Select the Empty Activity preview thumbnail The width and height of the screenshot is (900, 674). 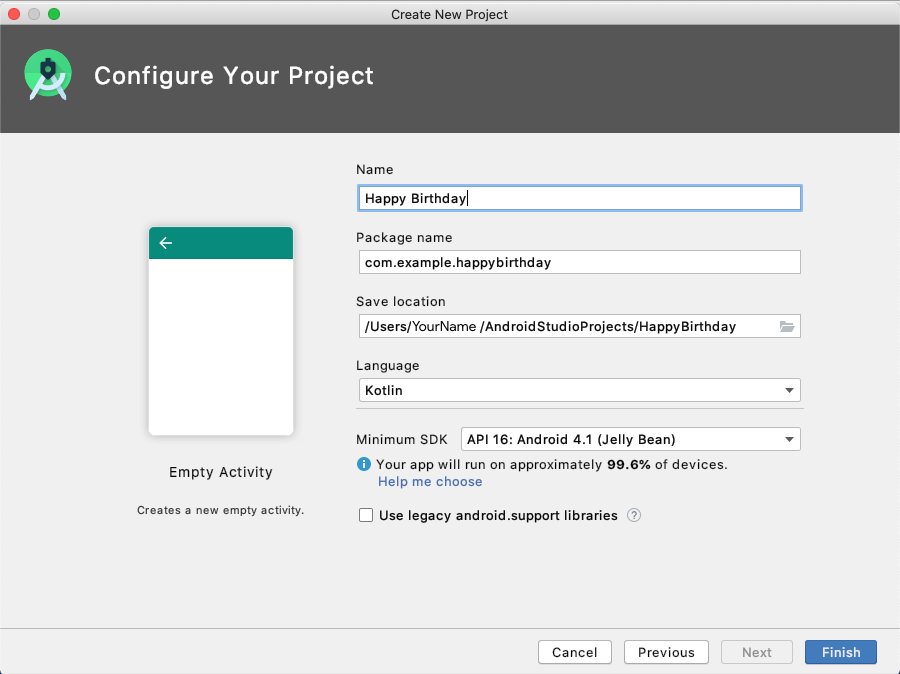(x=221, y=331)
